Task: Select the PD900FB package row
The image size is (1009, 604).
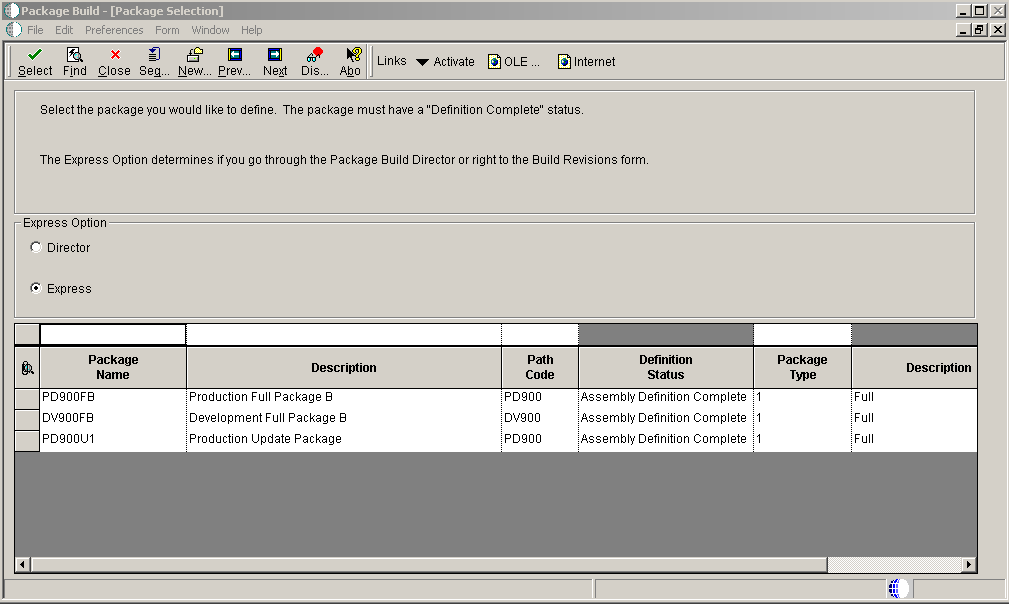Action: pos(112,396)
